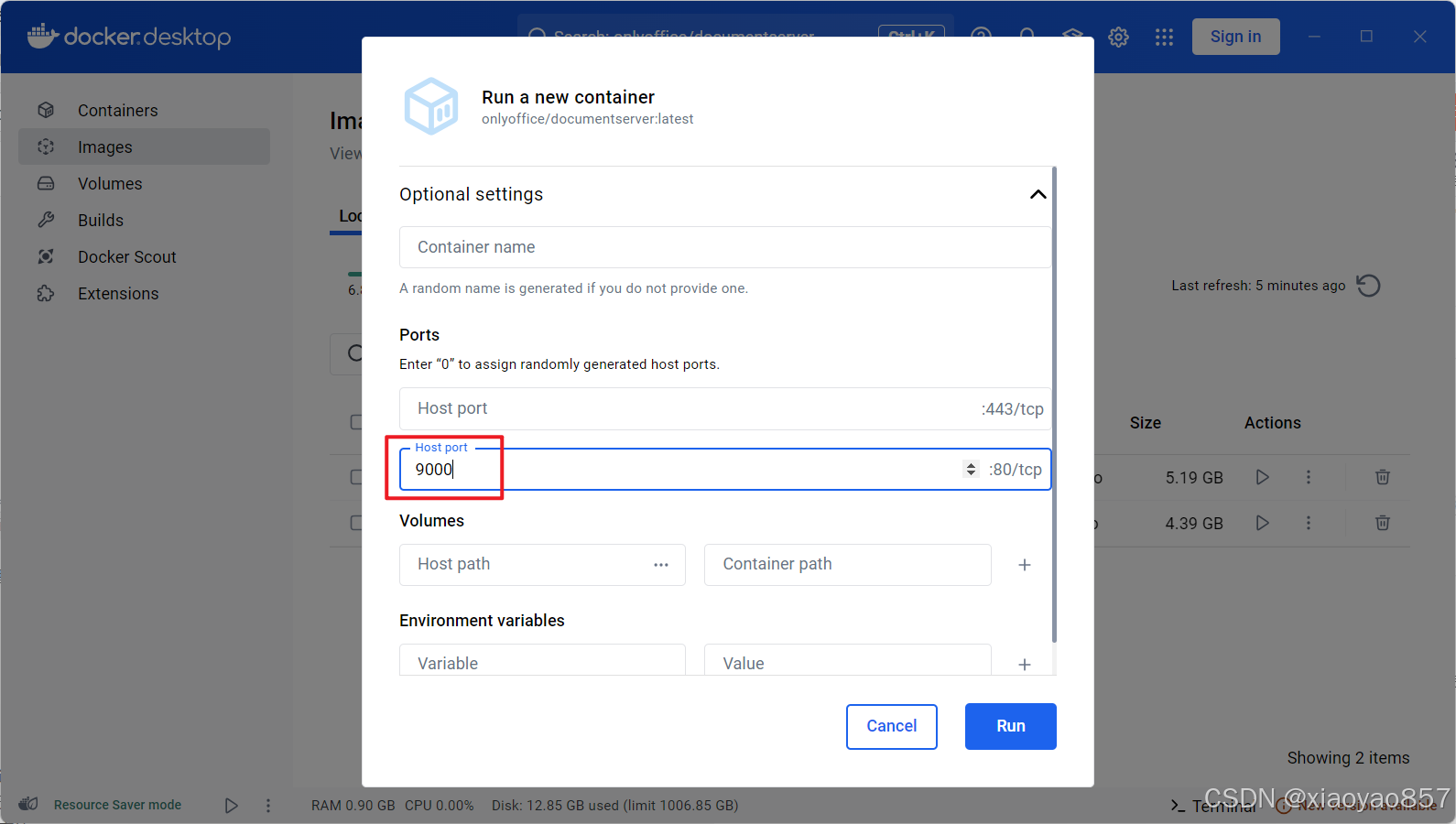The width and height of the screenshot is (1456, 824).
Task: Click the Images icon in the sidebar
Action: [46, 146]
